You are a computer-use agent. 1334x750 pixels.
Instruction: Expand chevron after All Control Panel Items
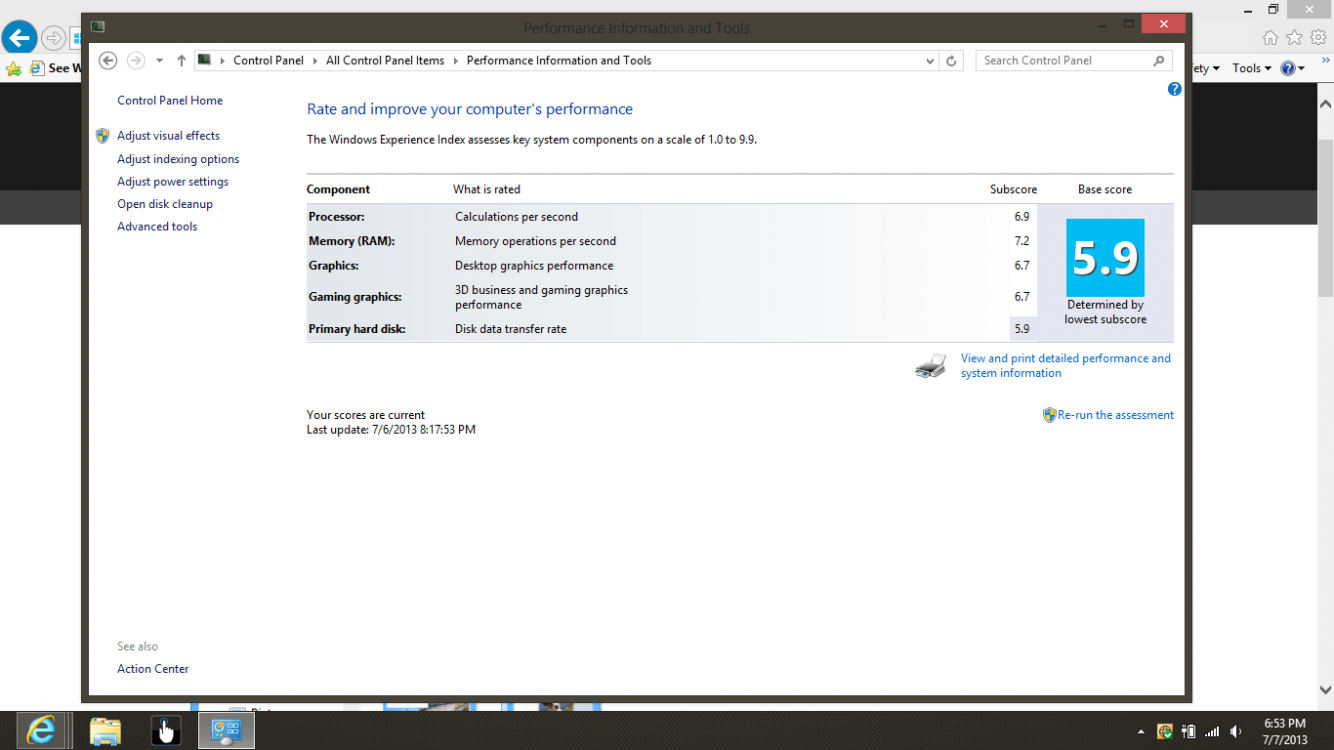tap(455, 61)
